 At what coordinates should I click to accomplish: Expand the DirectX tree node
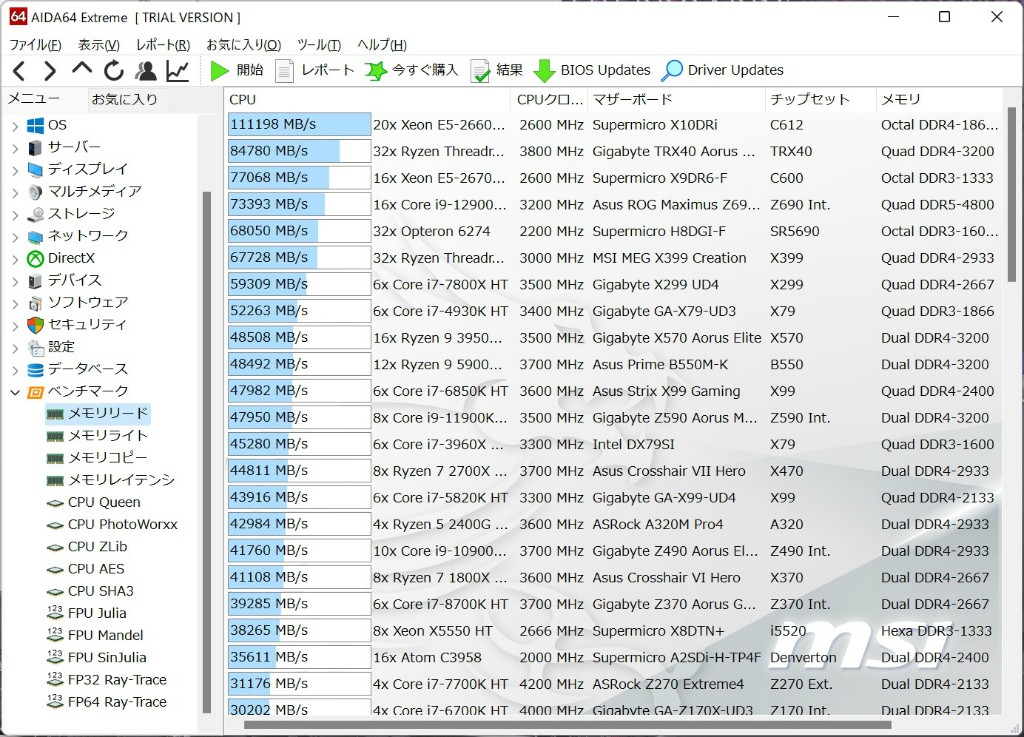point(15,258)
